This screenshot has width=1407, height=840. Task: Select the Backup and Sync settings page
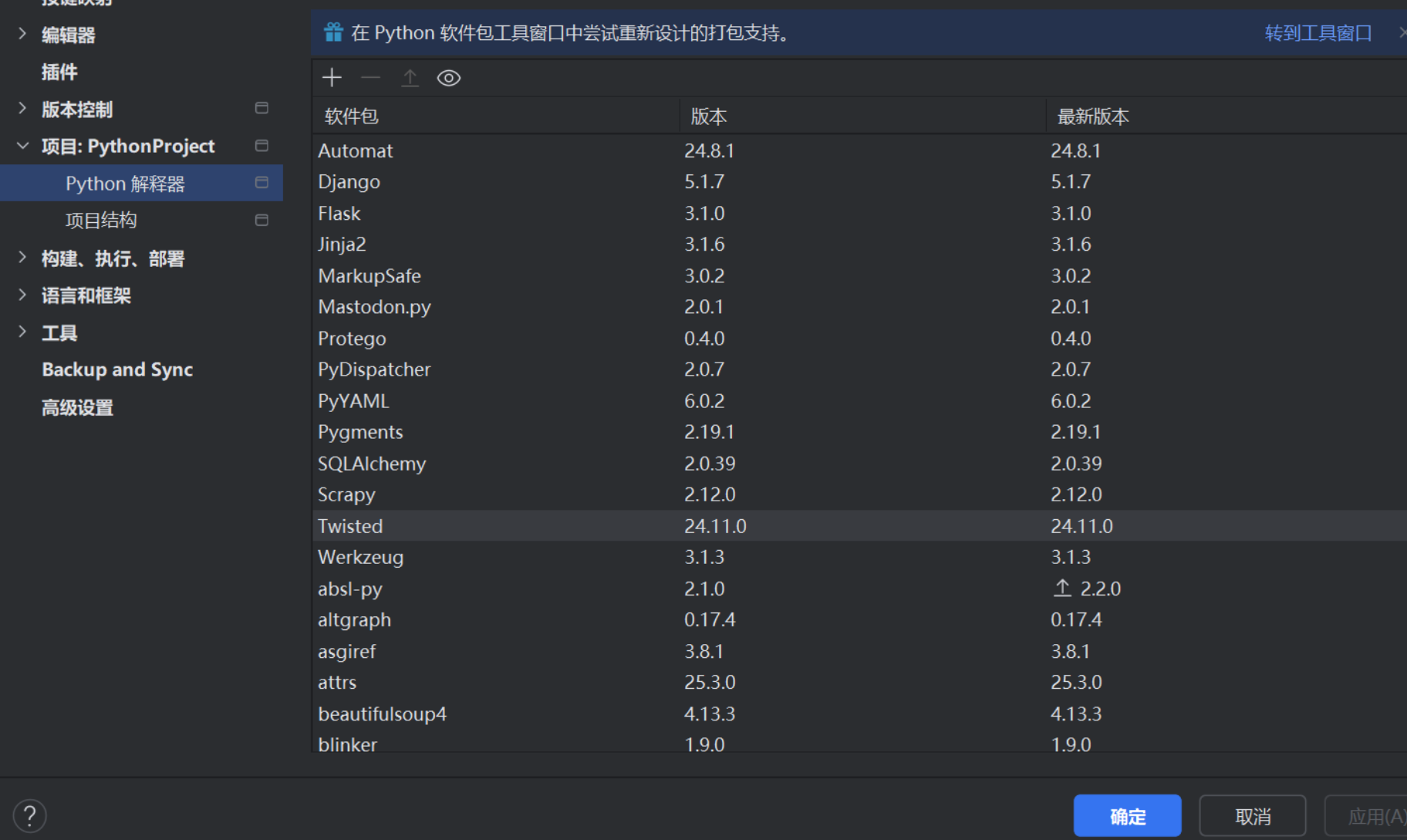117,370
